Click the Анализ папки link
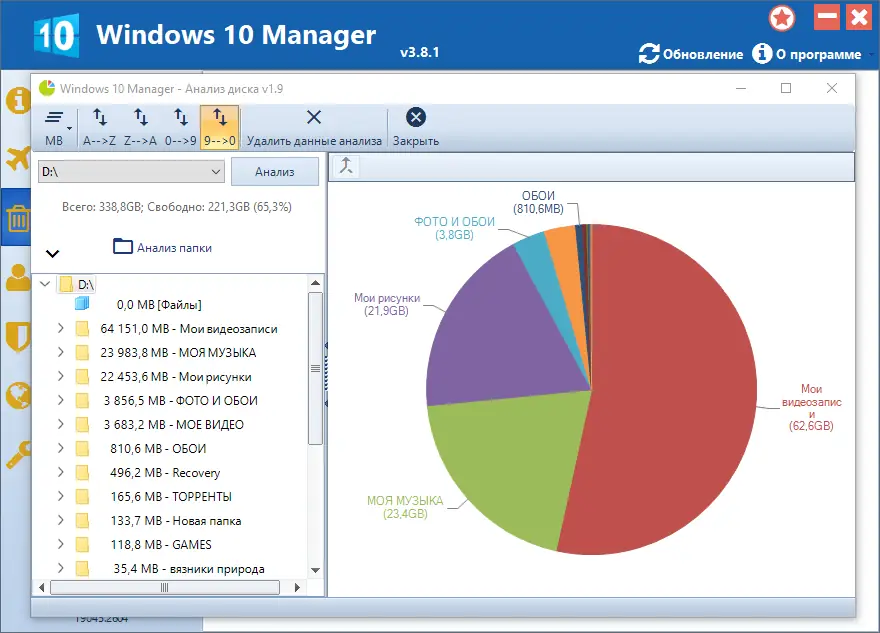The image size is (880, 633). click(x=162, y=247)
